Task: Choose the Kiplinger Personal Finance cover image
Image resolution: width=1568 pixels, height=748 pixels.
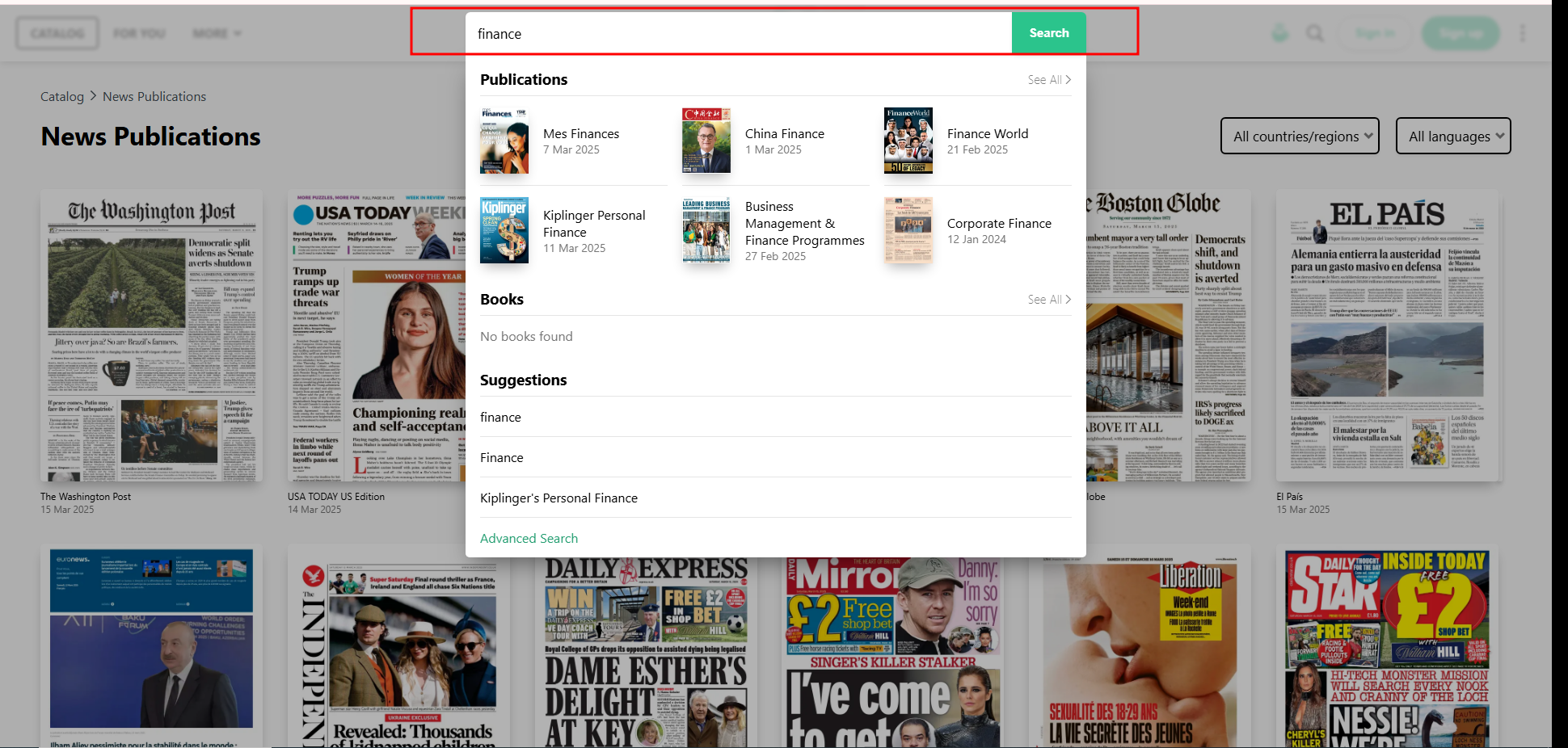Action: coord(504,231)
